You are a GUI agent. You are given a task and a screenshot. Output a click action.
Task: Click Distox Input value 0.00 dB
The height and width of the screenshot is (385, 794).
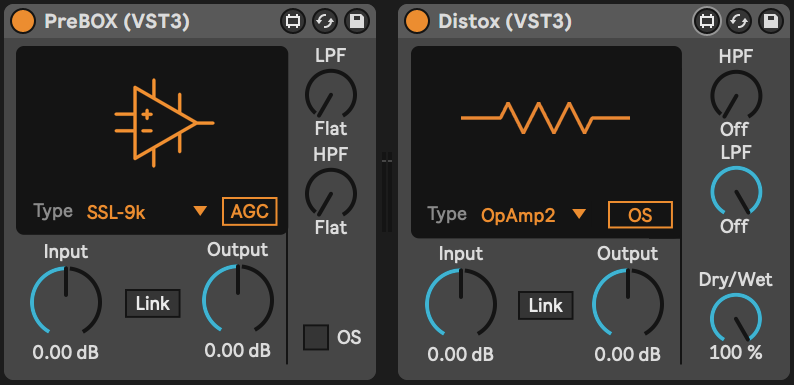[460, 354]
